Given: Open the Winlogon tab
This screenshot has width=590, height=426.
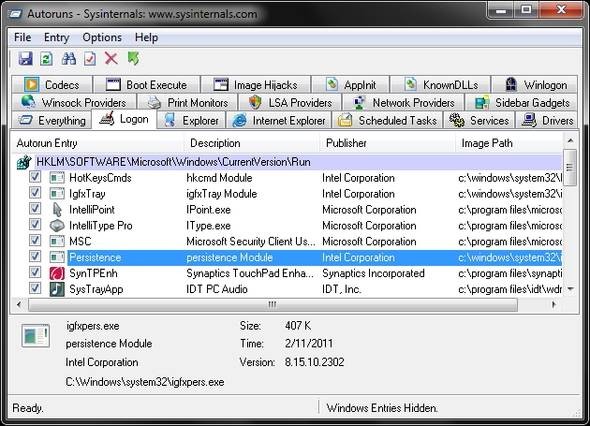Looking at the screenshot, I should pos(535,85).
